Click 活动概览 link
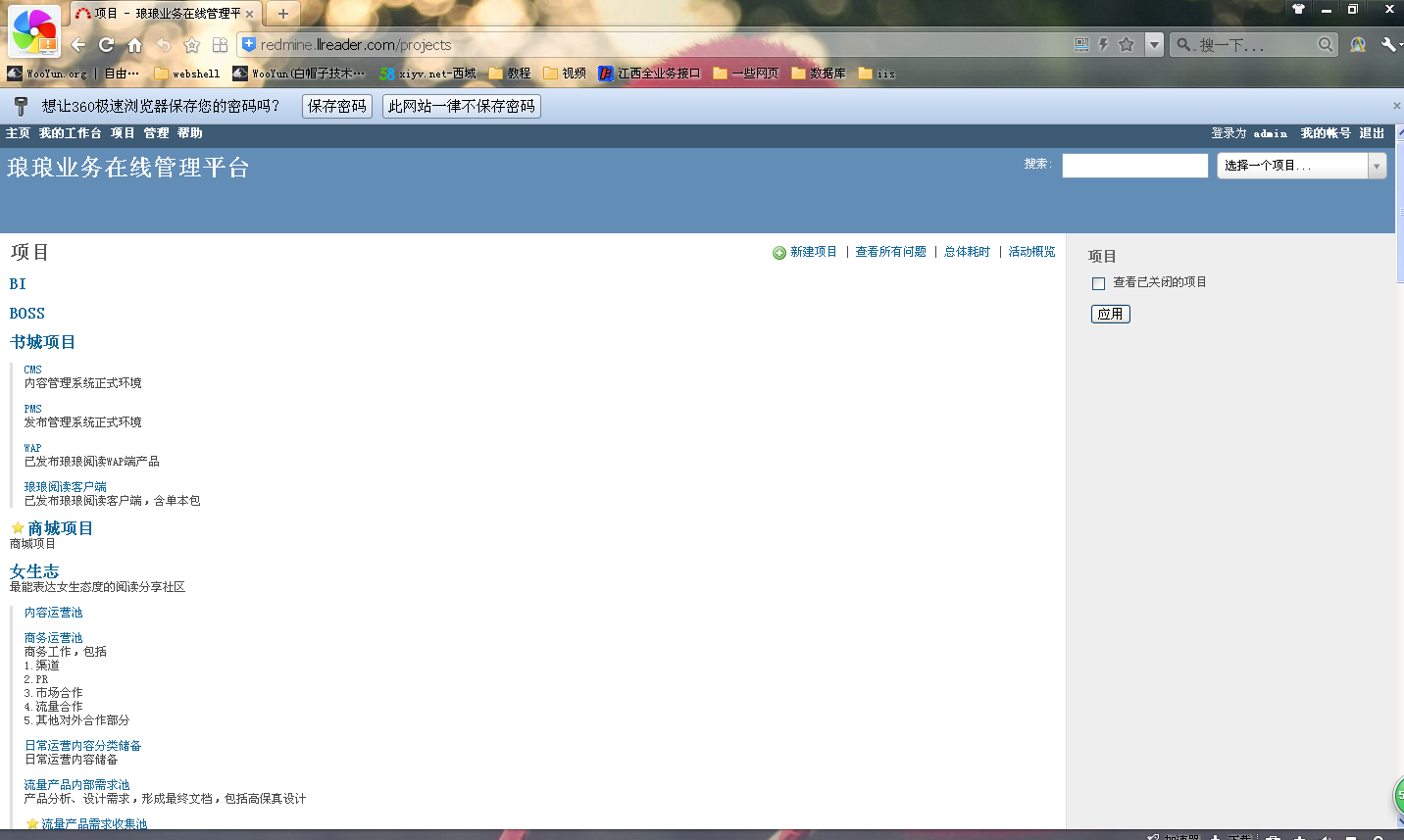The height and width of the screenshot is (840, 1404). tap(1031, 252)
